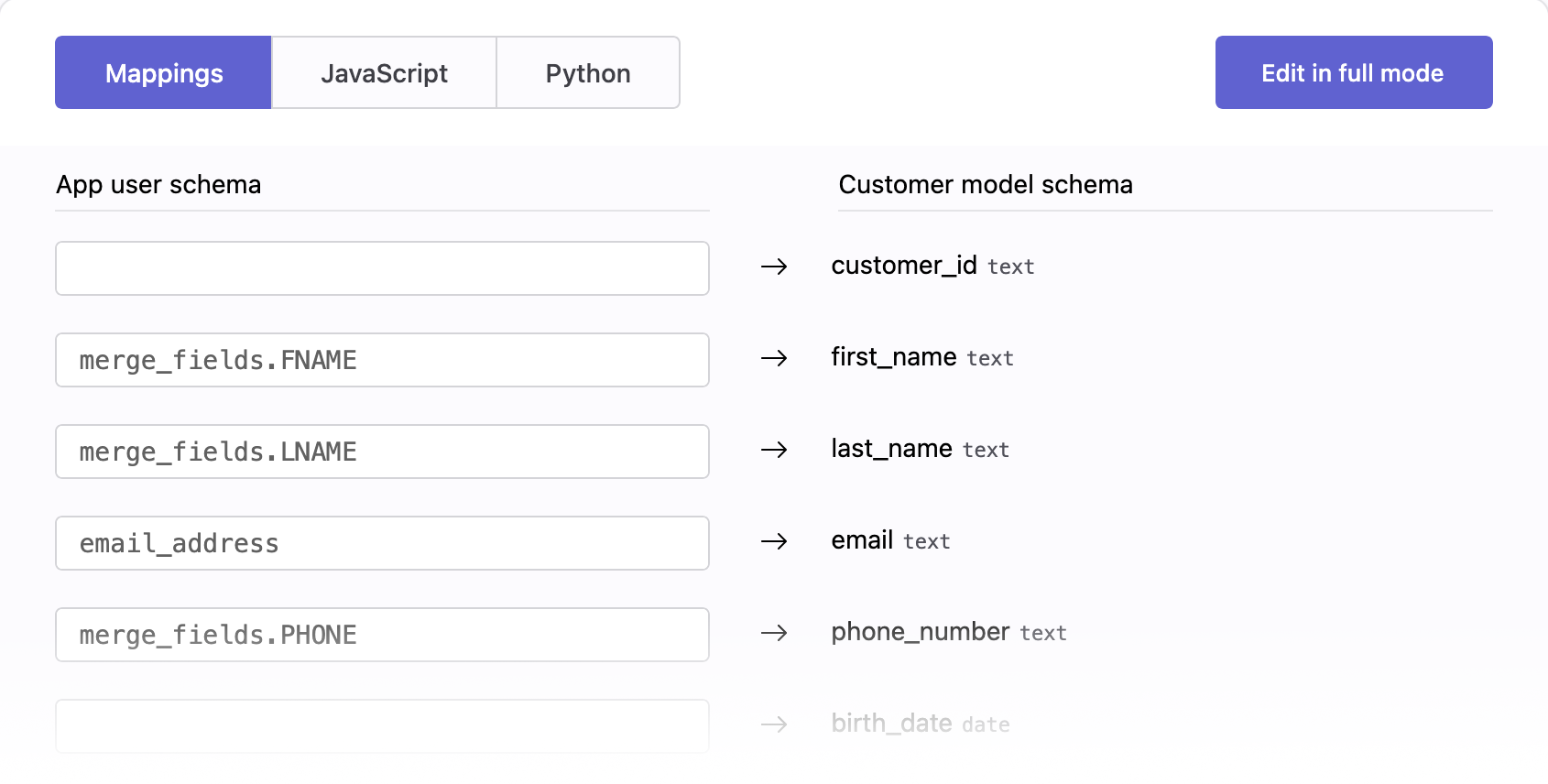Focus the empty input mapped to birth_date
1548x784 pixels.
[382, 725]
